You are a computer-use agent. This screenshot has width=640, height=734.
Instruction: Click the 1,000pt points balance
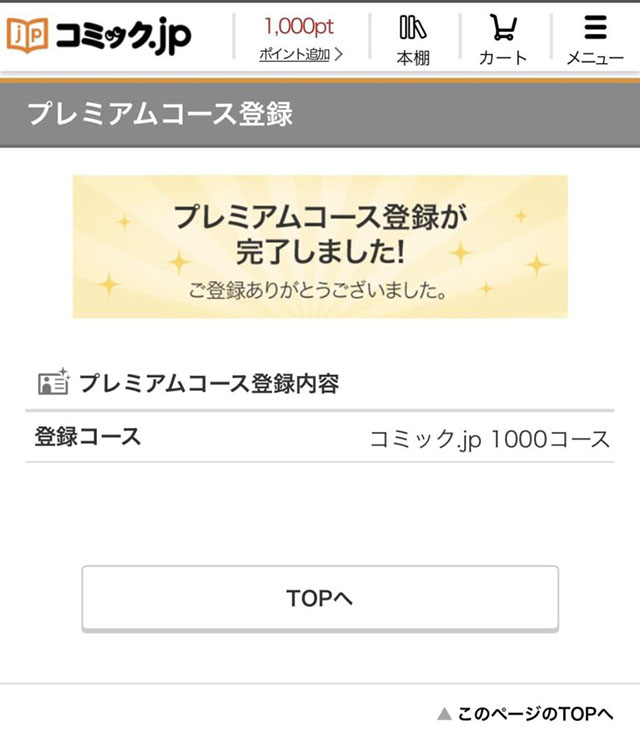[299, 27]
